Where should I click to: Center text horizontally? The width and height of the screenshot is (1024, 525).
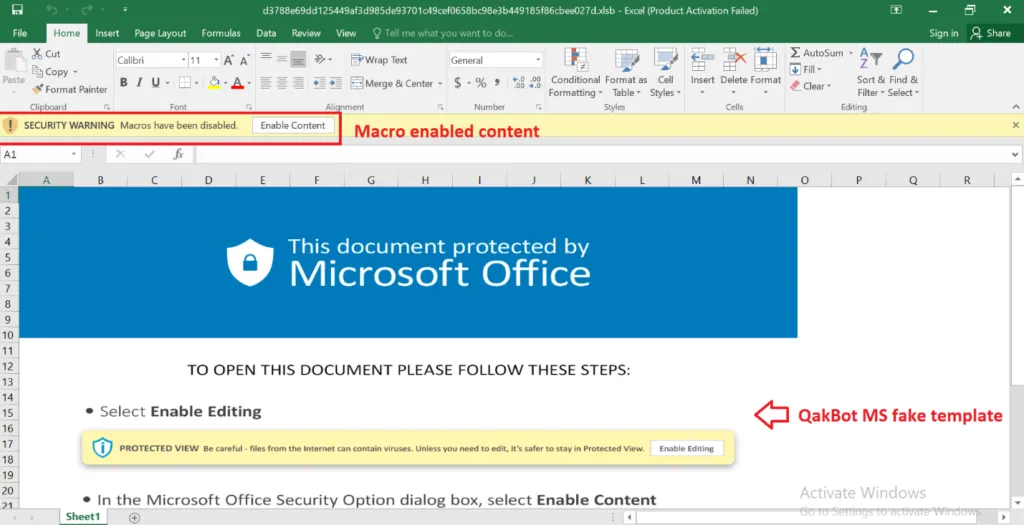(282, 83)
